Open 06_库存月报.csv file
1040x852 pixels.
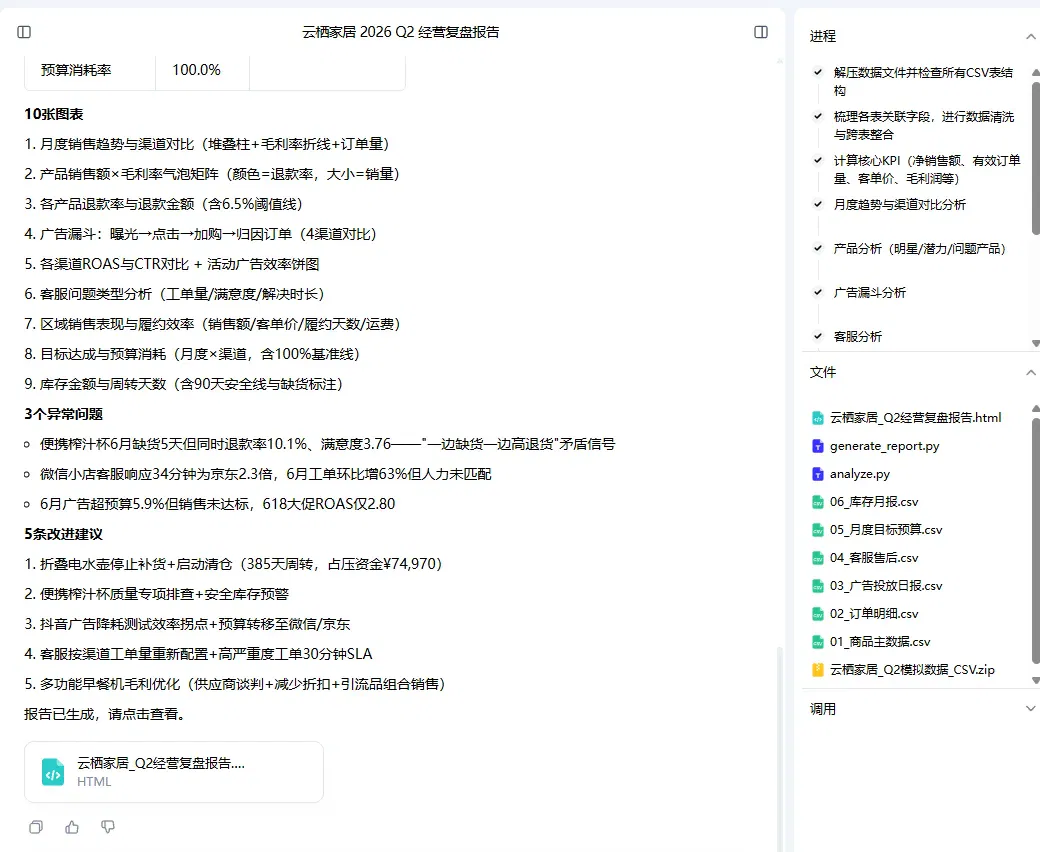874,502
